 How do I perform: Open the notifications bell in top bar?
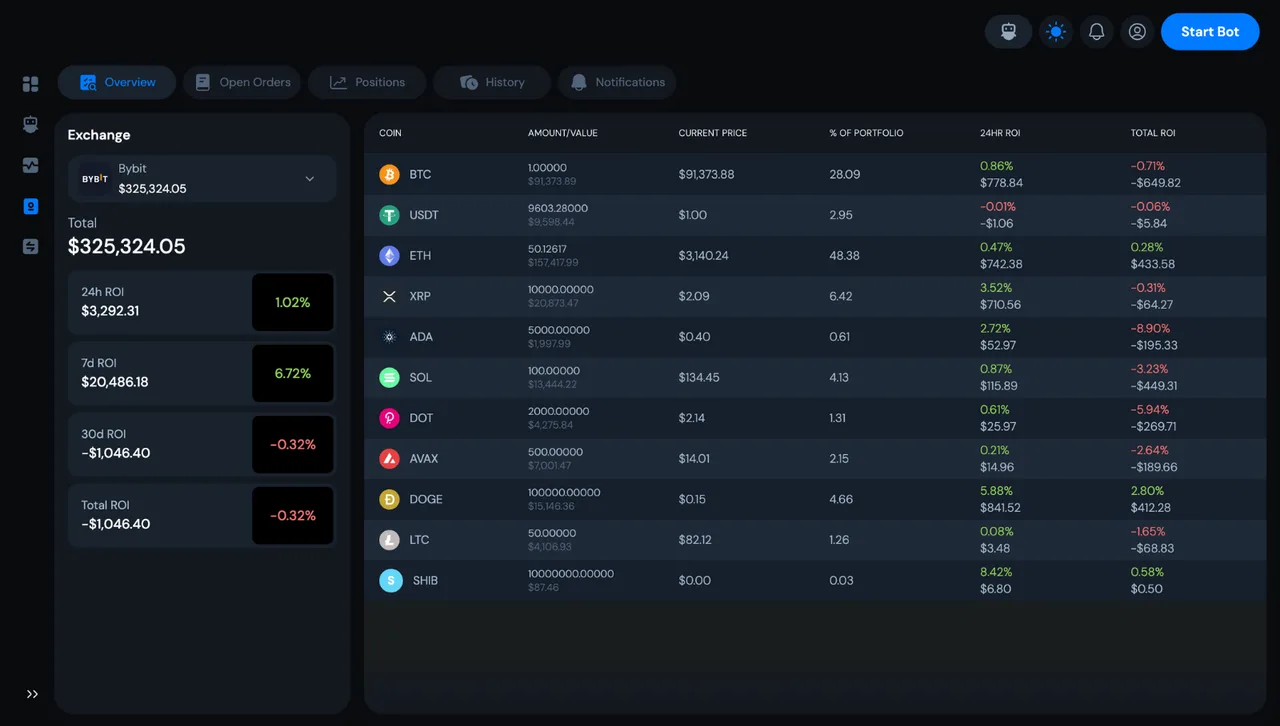(1096, 32)
